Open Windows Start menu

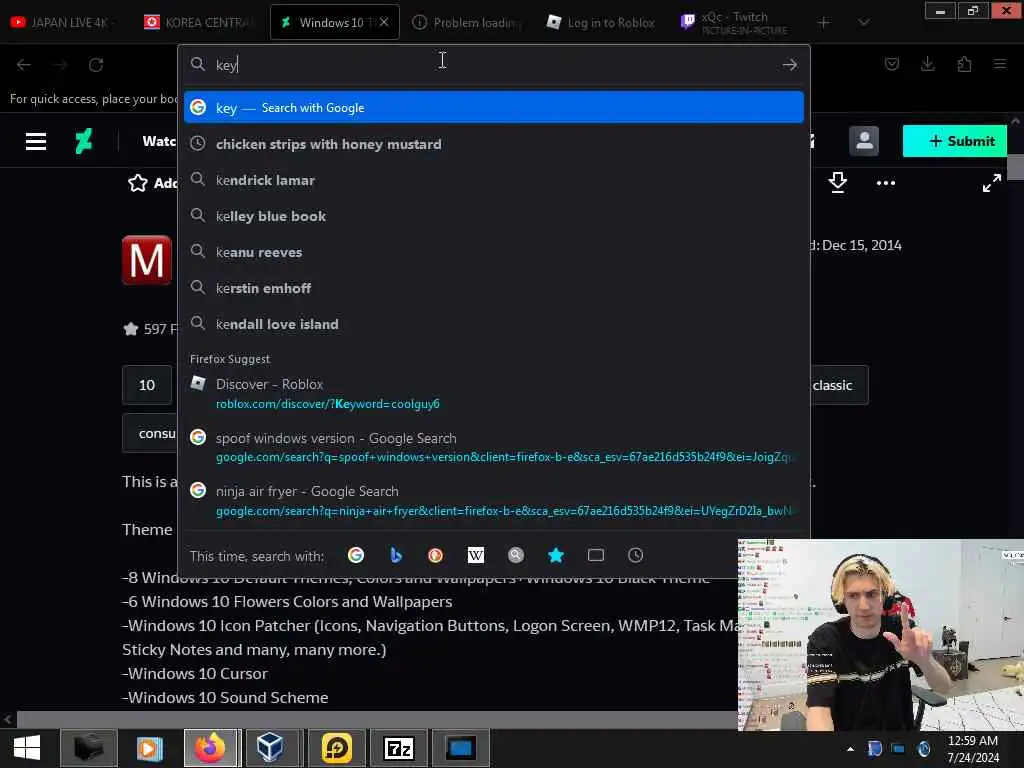[x=27, y=748]
